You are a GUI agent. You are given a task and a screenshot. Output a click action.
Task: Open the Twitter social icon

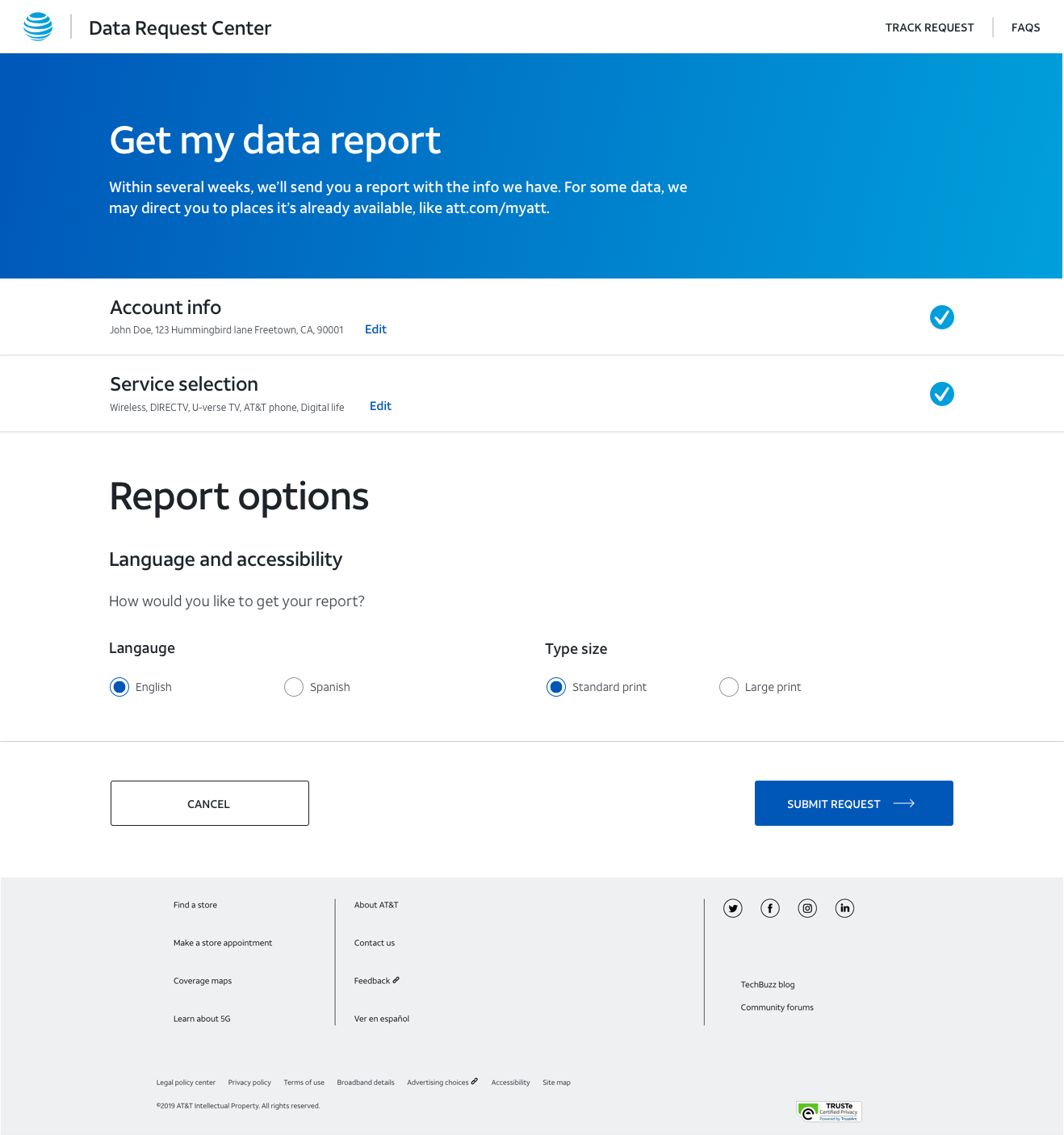733,908
